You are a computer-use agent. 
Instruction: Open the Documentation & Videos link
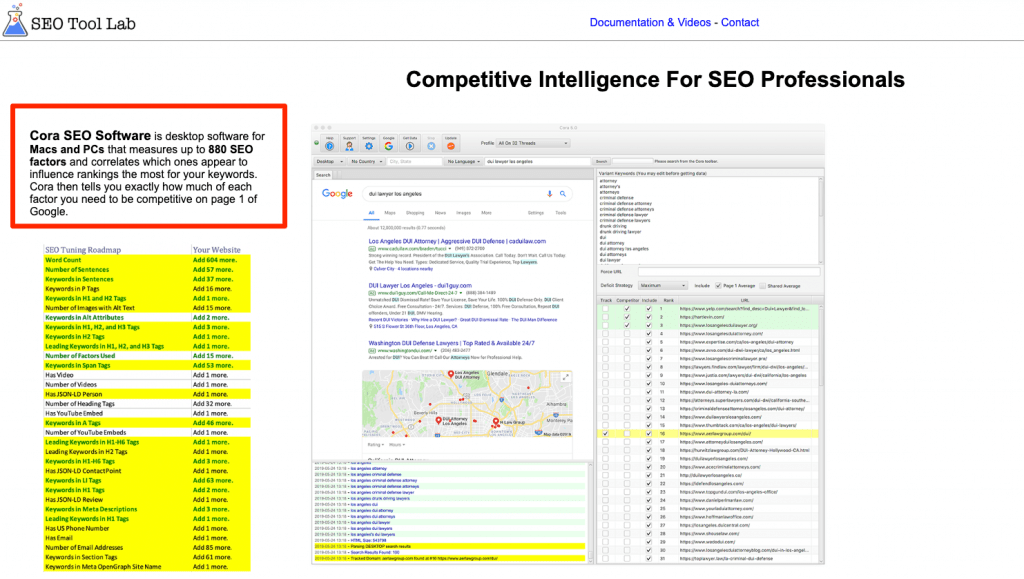coord(650,22)
